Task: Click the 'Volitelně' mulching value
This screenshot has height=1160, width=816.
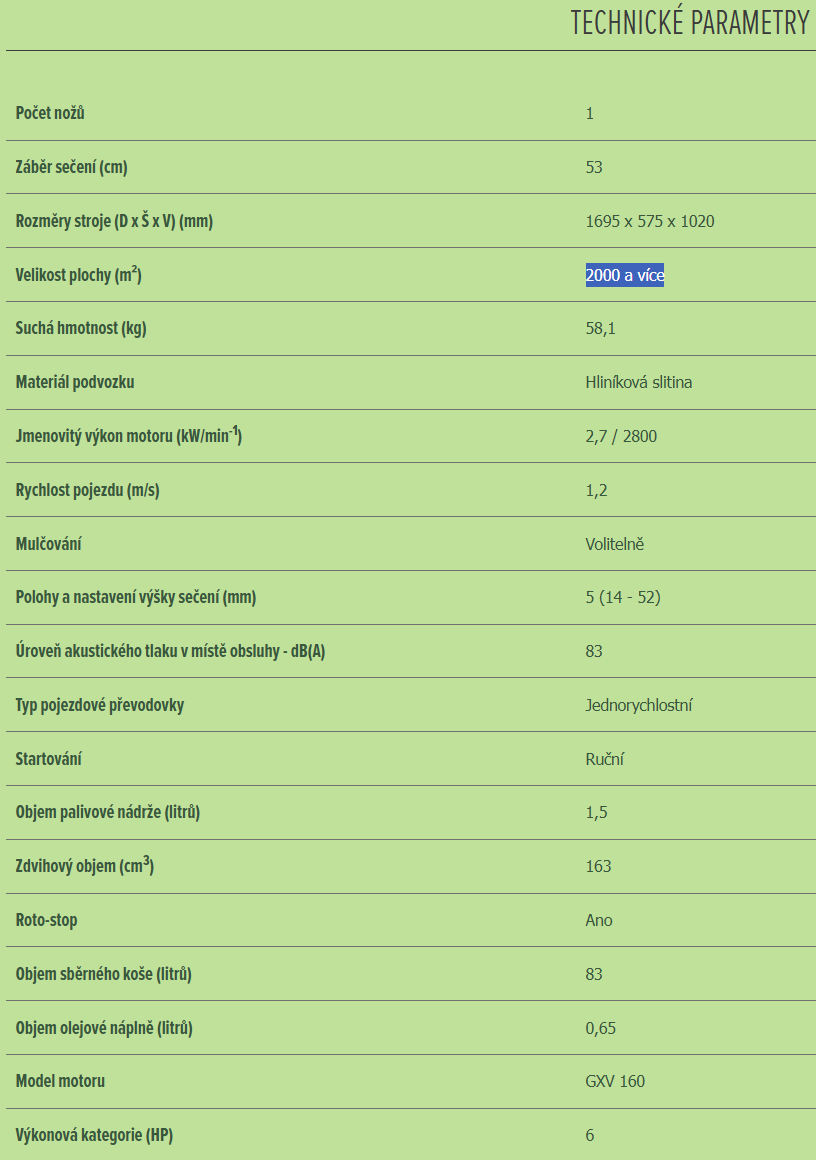Action: [615, 544]
